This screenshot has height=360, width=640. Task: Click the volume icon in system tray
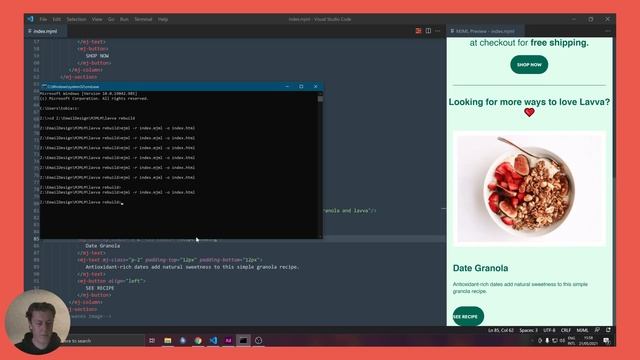[x=562, y=340]
